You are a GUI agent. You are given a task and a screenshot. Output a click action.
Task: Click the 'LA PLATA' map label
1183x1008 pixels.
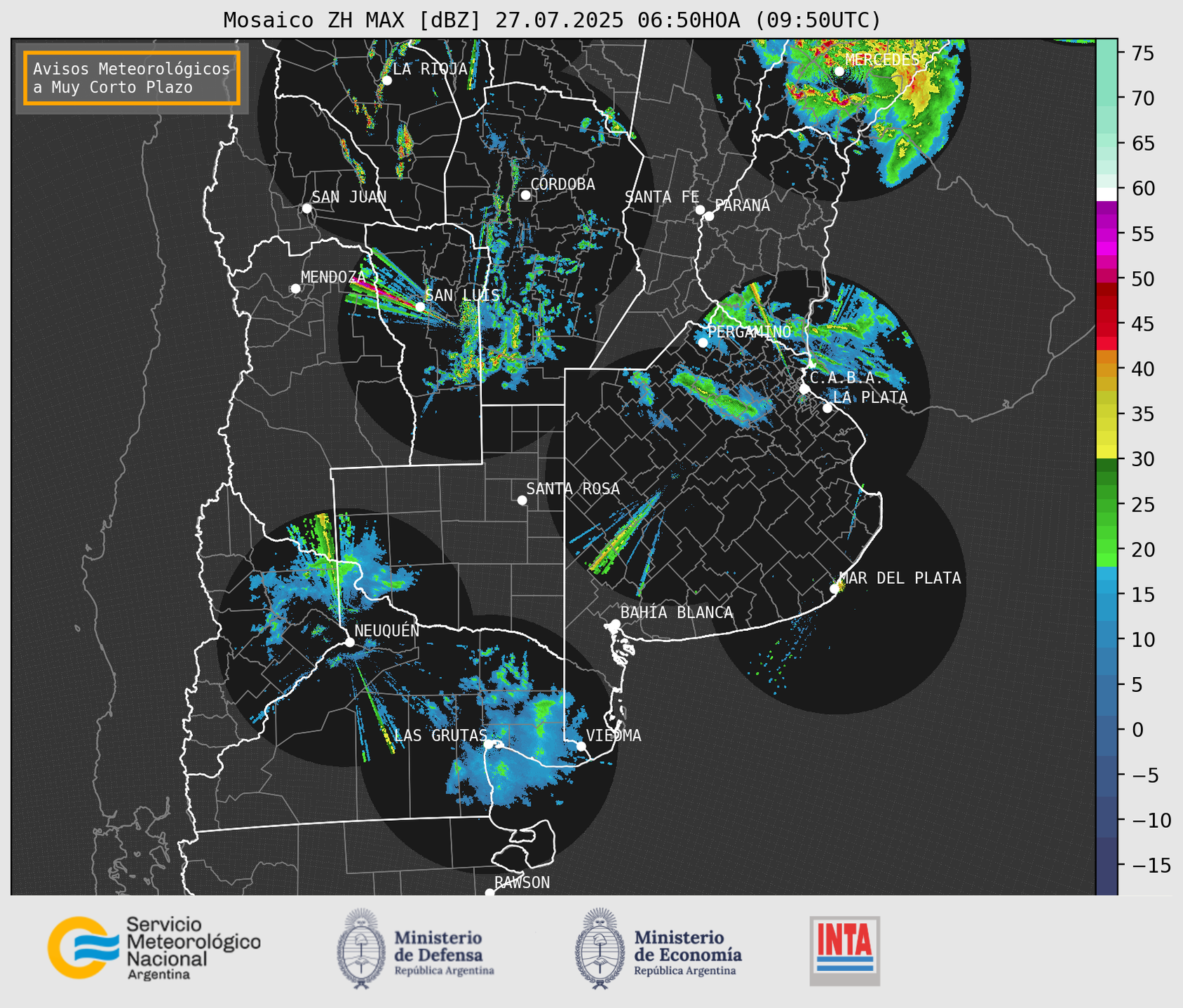(870, 397)
